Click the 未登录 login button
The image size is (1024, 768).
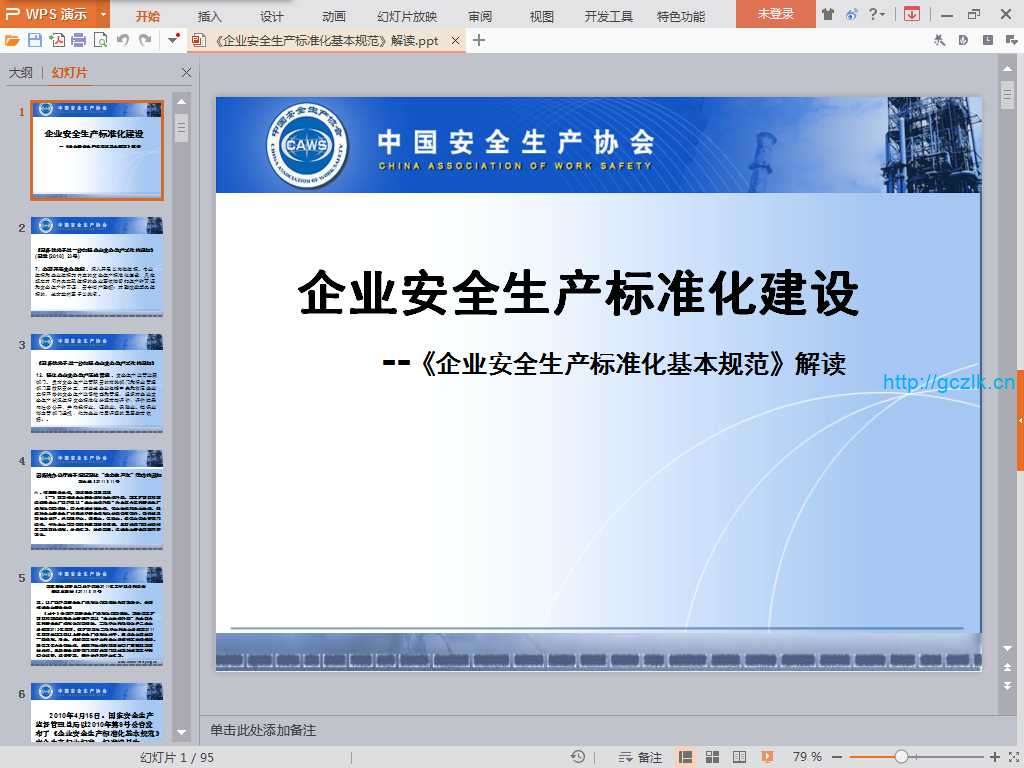775,14
